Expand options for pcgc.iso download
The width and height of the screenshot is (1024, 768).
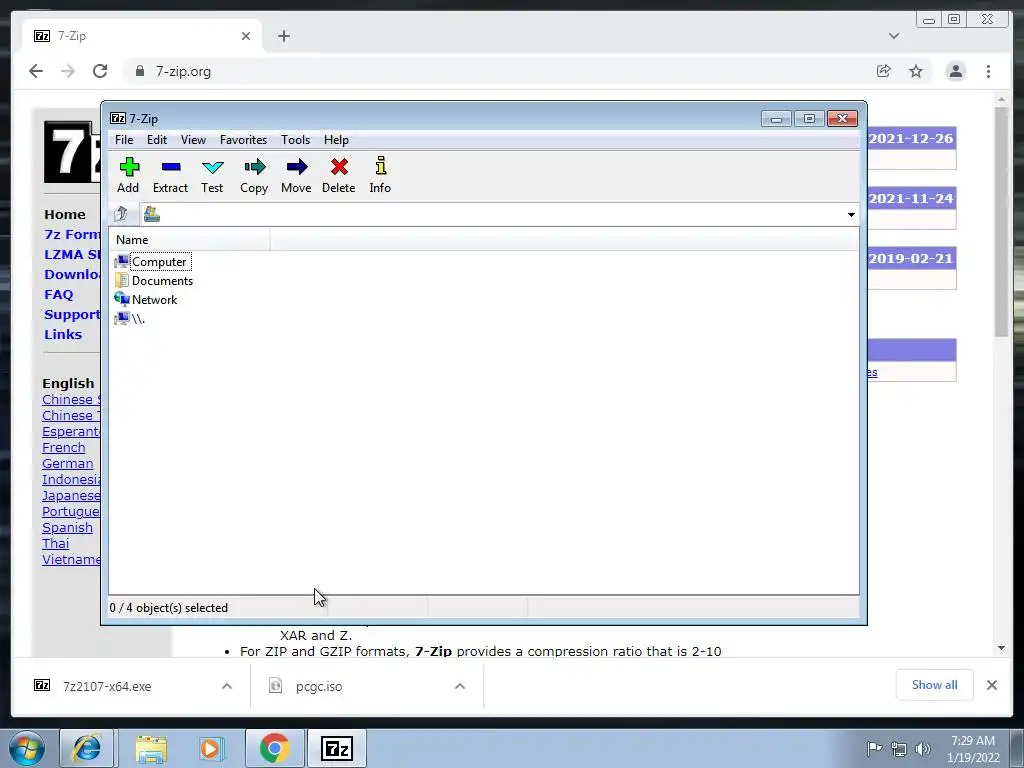click(x=460, y=686)
